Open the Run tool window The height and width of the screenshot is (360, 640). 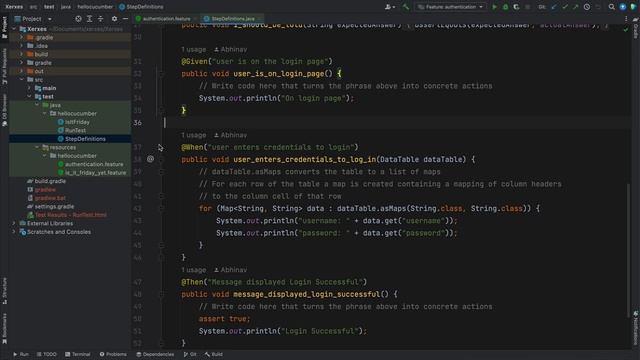[20, 354]
